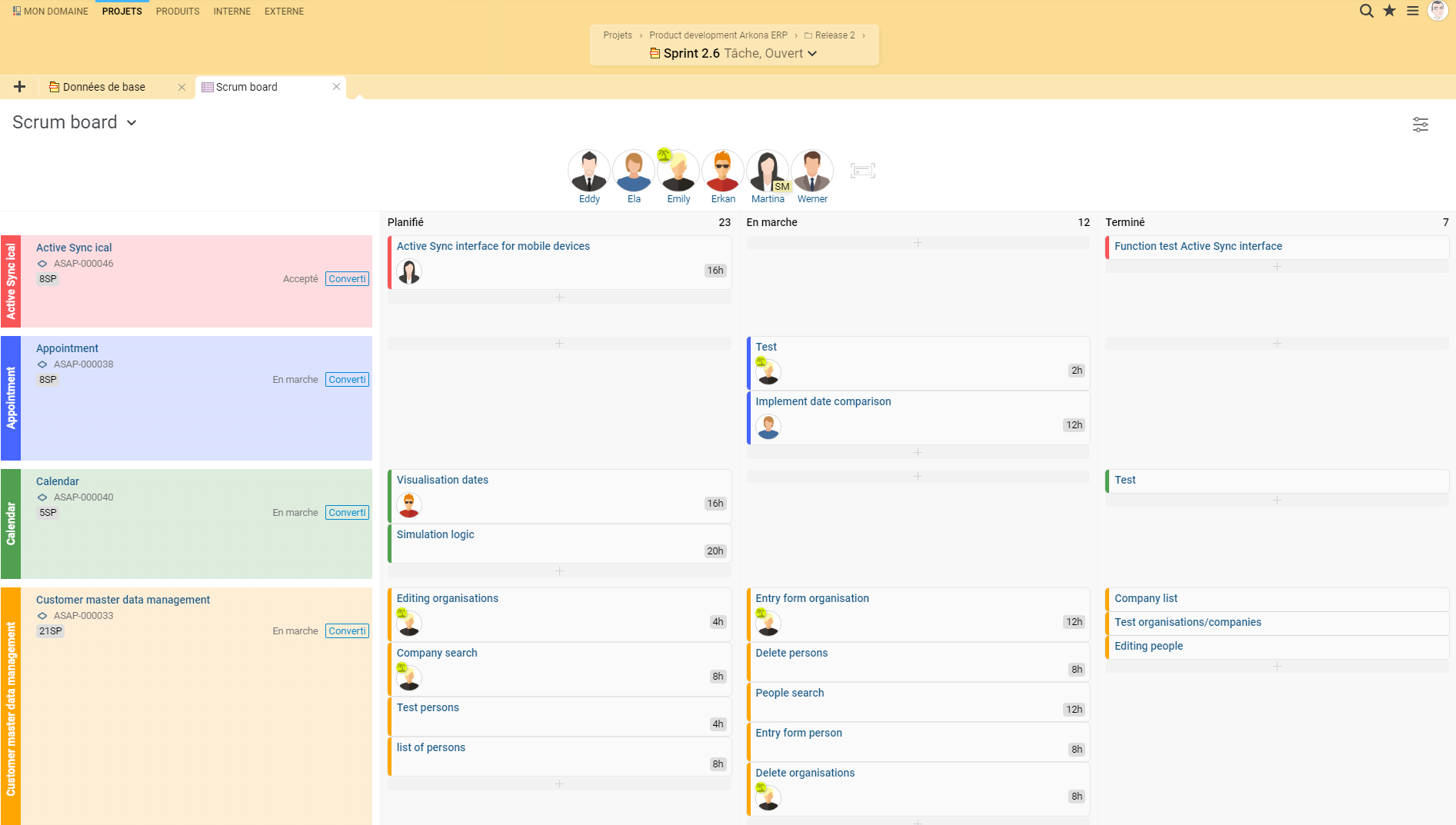Viewport: 1456px width, 825px height.
Task: Open Calendar story title link
Action: (58, 482)
